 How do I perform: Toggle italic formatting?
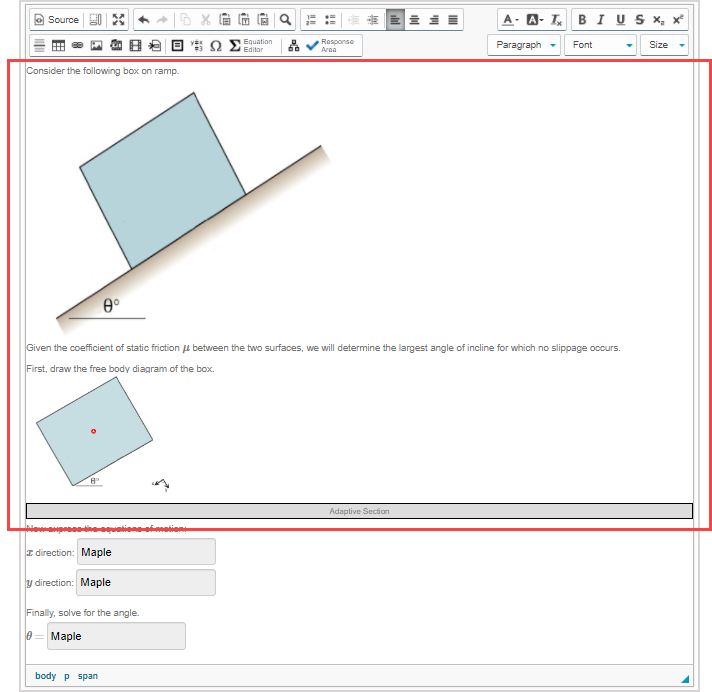click(x=600, y=20)
